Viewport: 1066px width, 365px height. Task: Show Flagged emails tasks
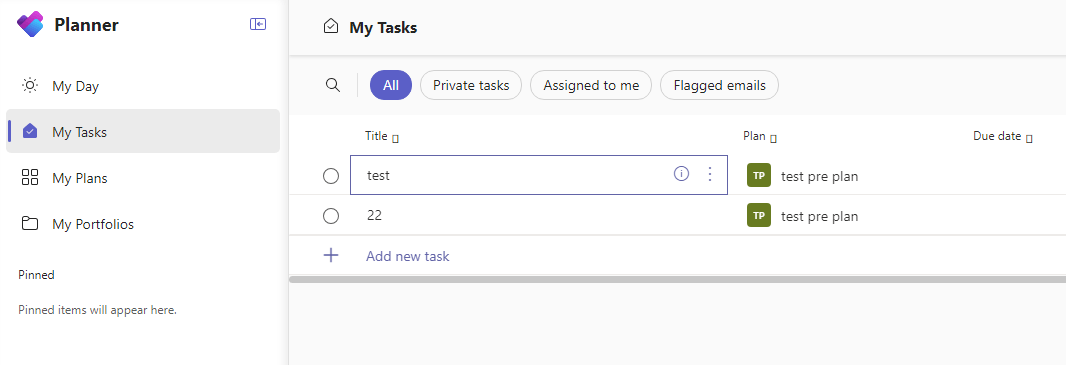pos(719,85)
